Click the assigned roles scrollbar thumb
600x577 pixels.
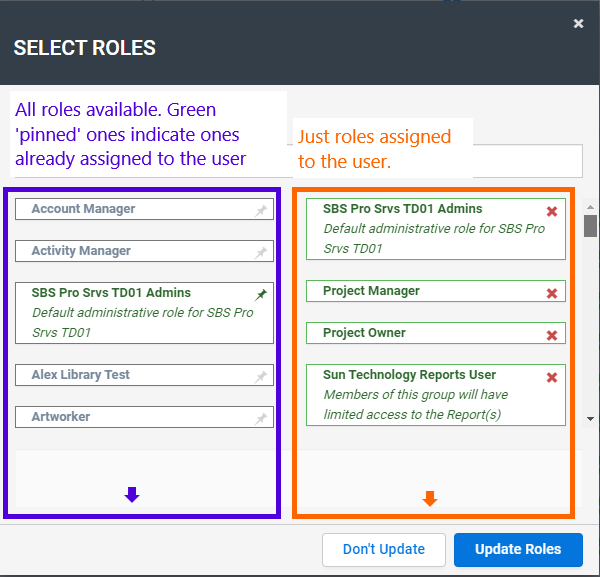click(x=590, y=226)
